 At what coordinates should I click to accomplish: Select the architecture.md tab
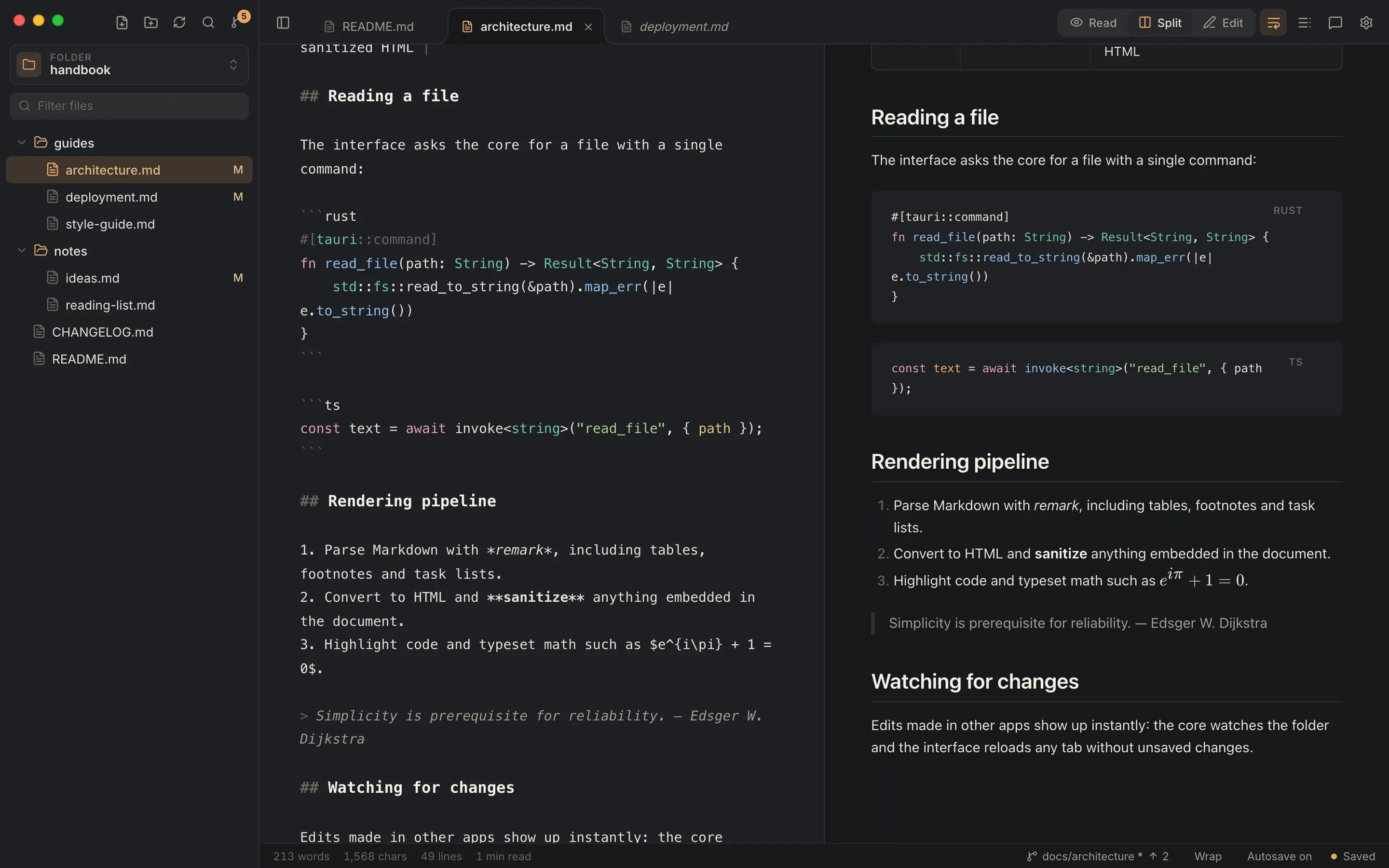(526, 27)
